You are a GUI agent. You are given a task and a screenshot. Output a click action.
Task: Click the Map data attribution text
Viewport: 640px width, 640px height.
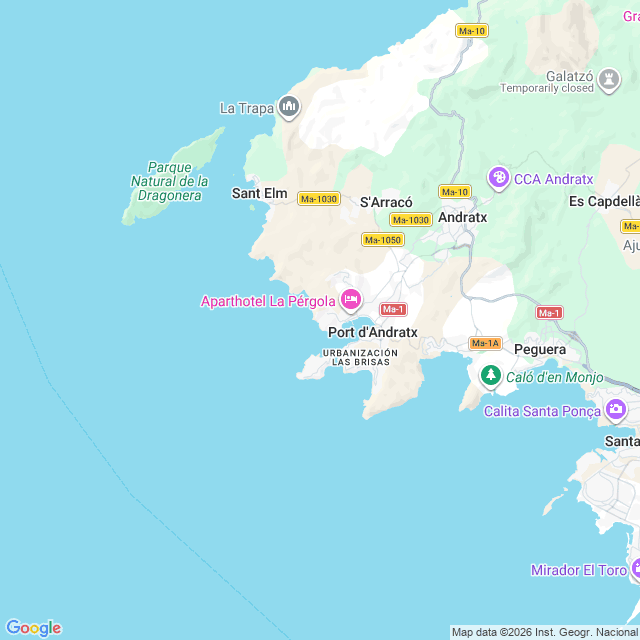click(x=545, y=633)
